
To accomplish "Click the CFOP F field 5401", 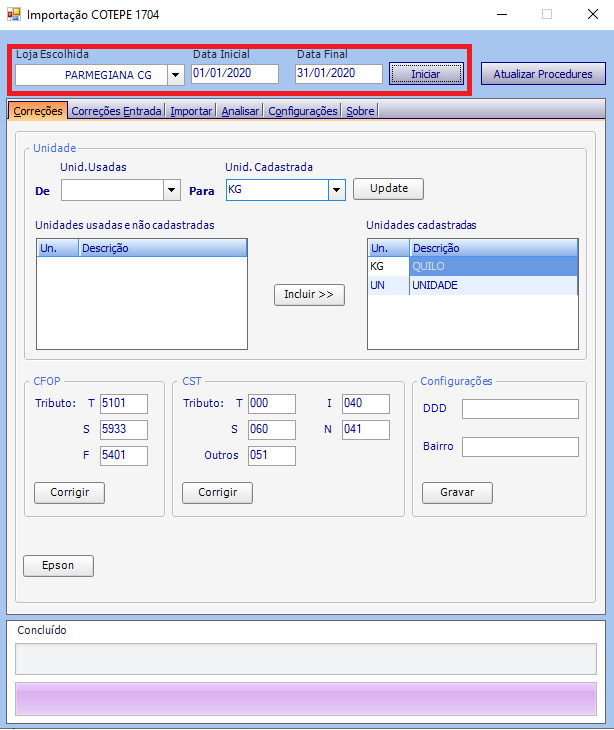I will pos(124,455).
